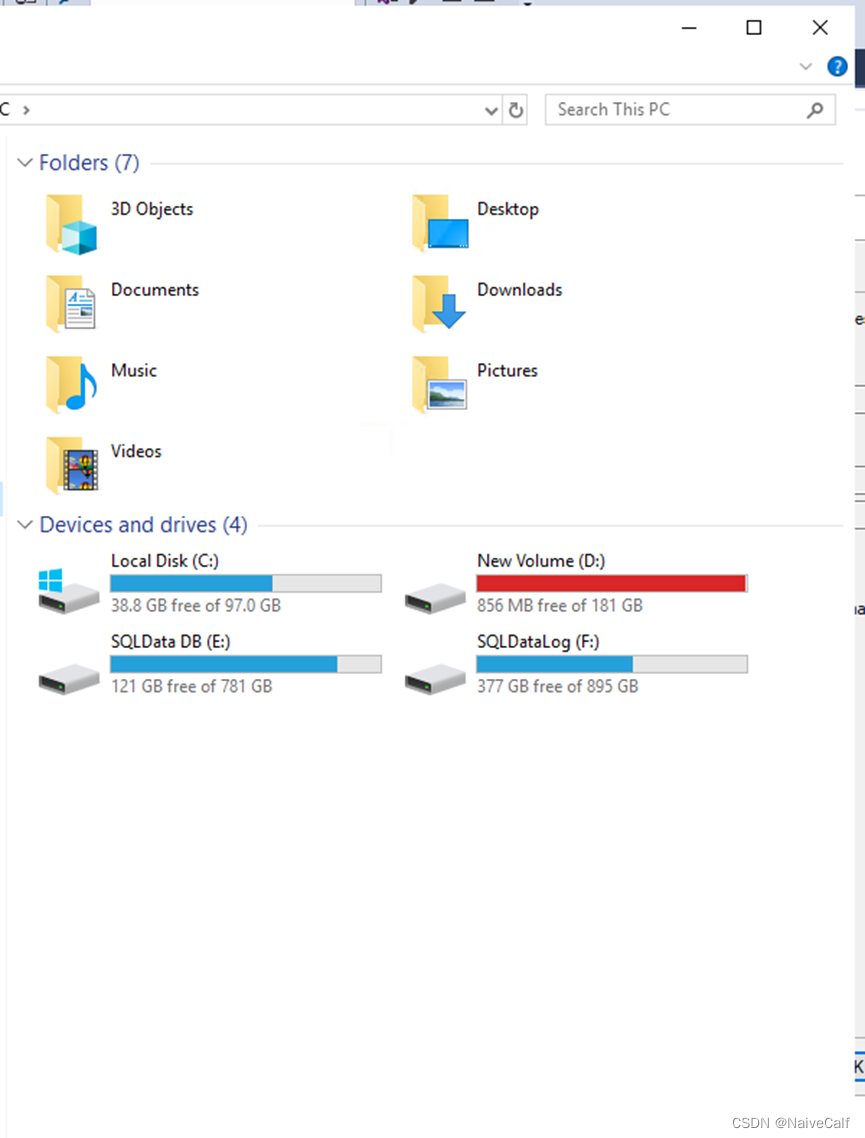The image size is (865, 1138).
Task: Open the New Volume (D:) drive
Action: [540, 561]
